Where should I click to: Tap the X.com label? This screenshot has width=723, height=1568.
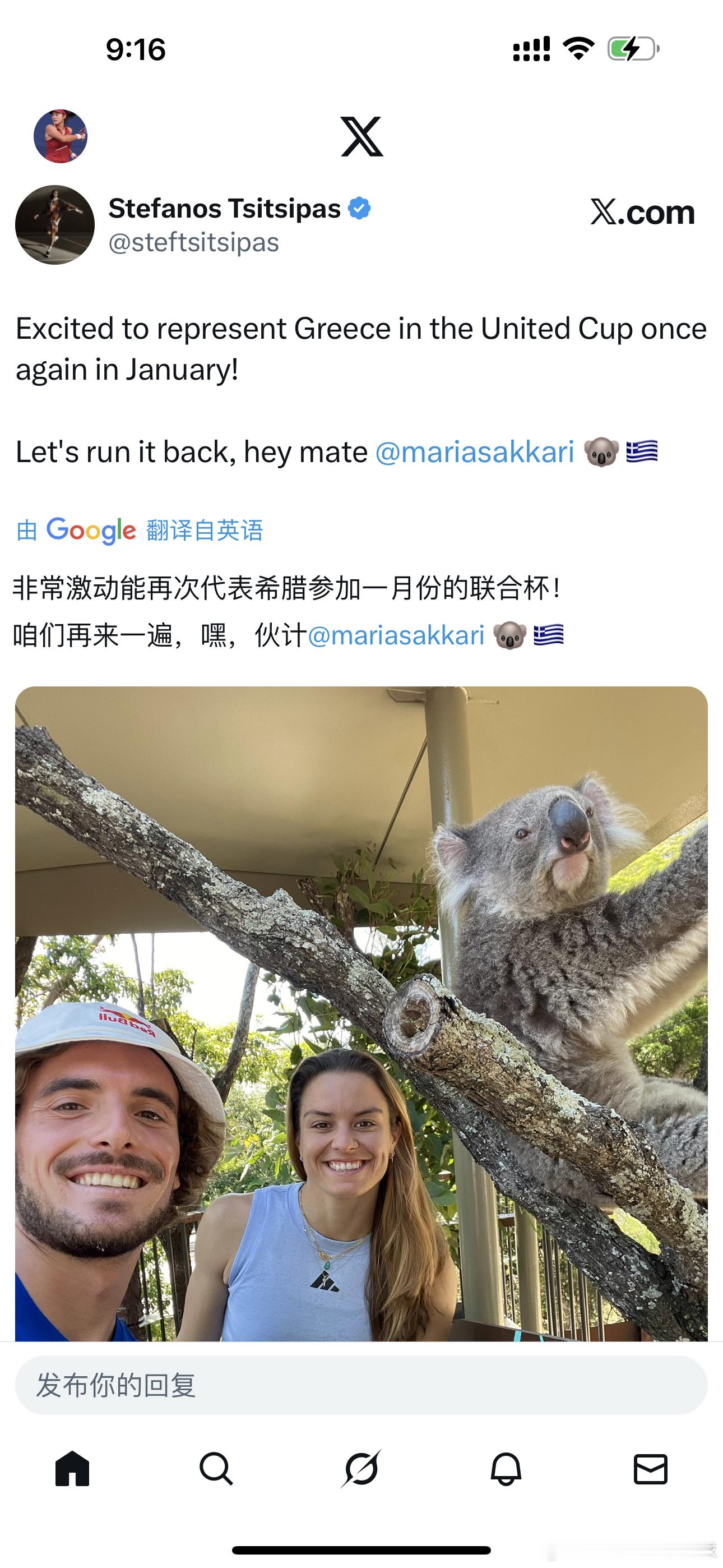[643, 212]
